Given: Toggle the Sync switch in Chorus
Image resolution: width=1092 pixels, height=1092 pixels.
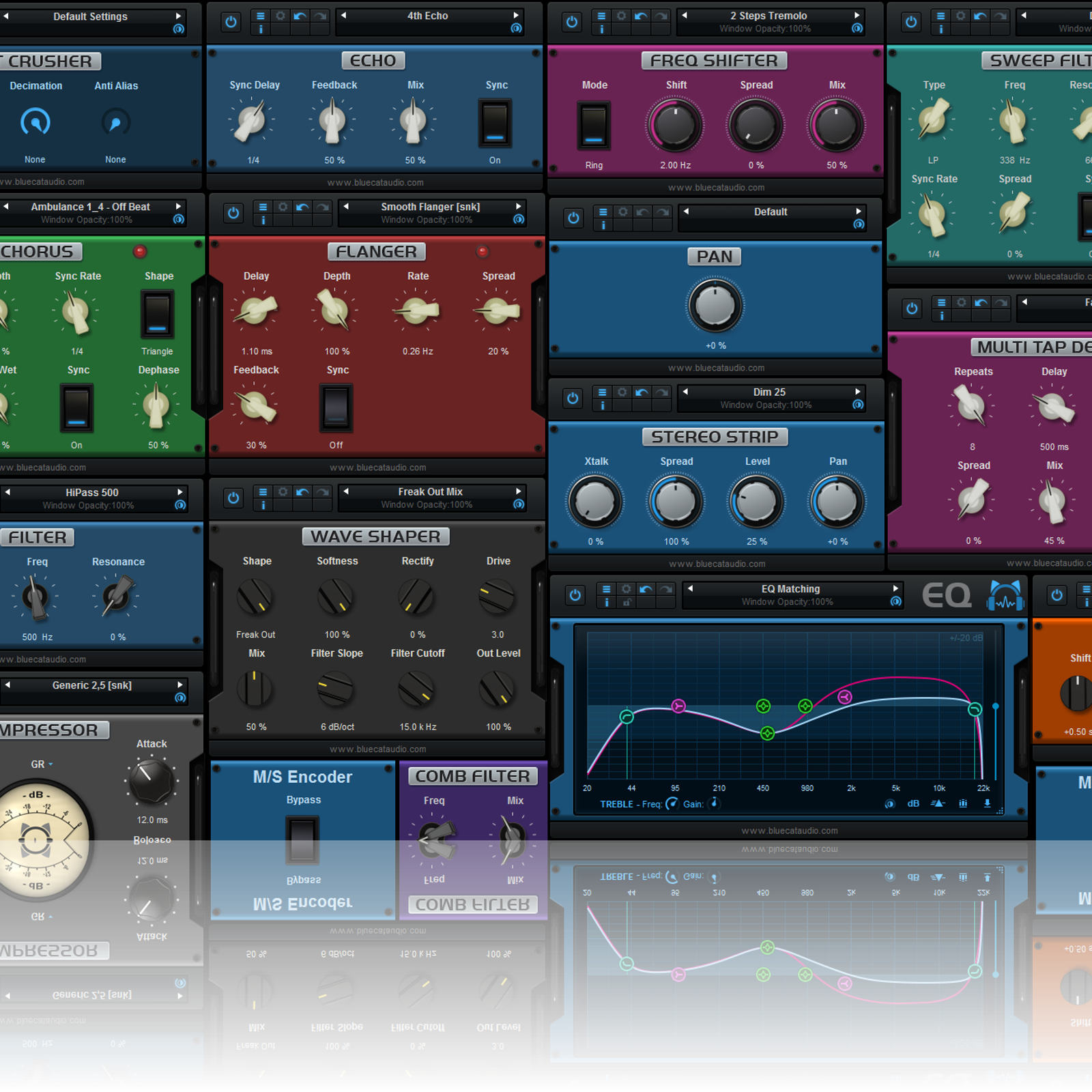Looking at the screenshot, I should tap(76, 408).
